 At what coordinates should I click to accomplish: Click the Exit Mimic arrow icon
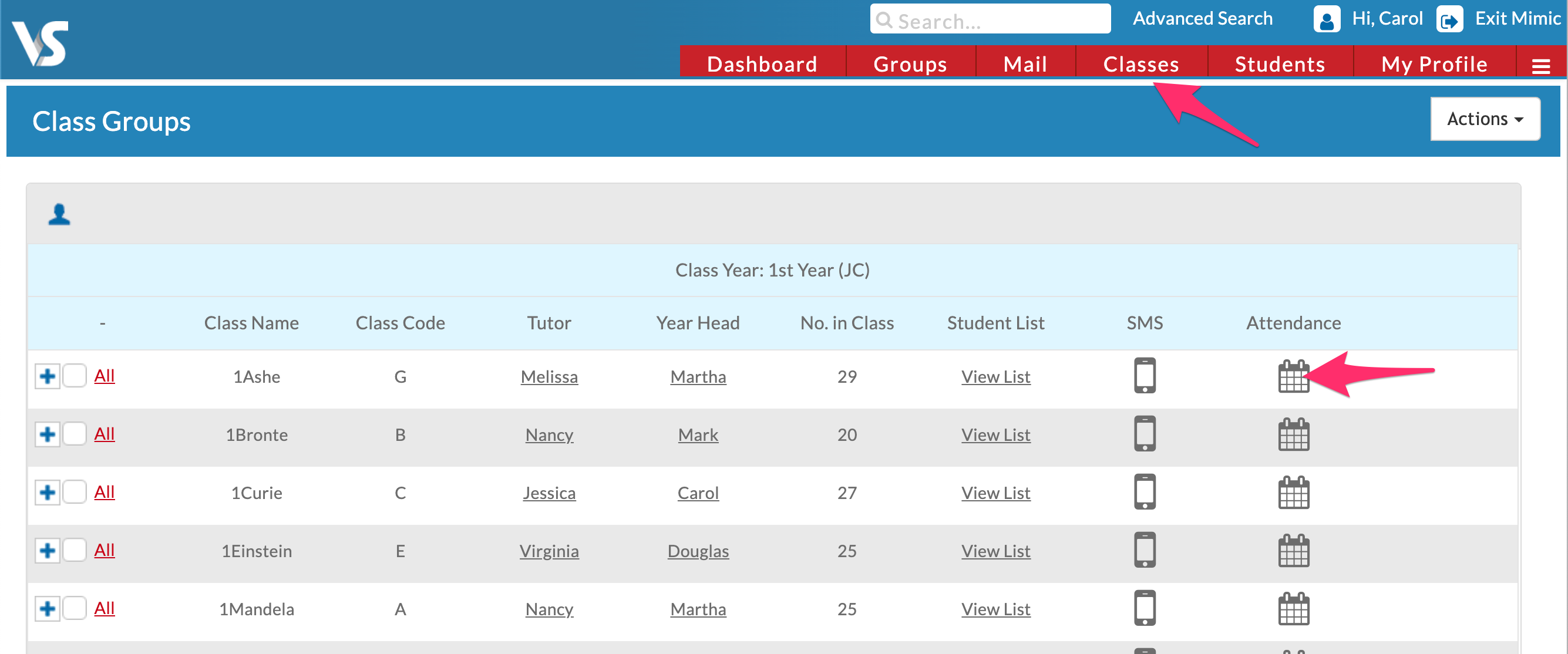pos(1449,19)
